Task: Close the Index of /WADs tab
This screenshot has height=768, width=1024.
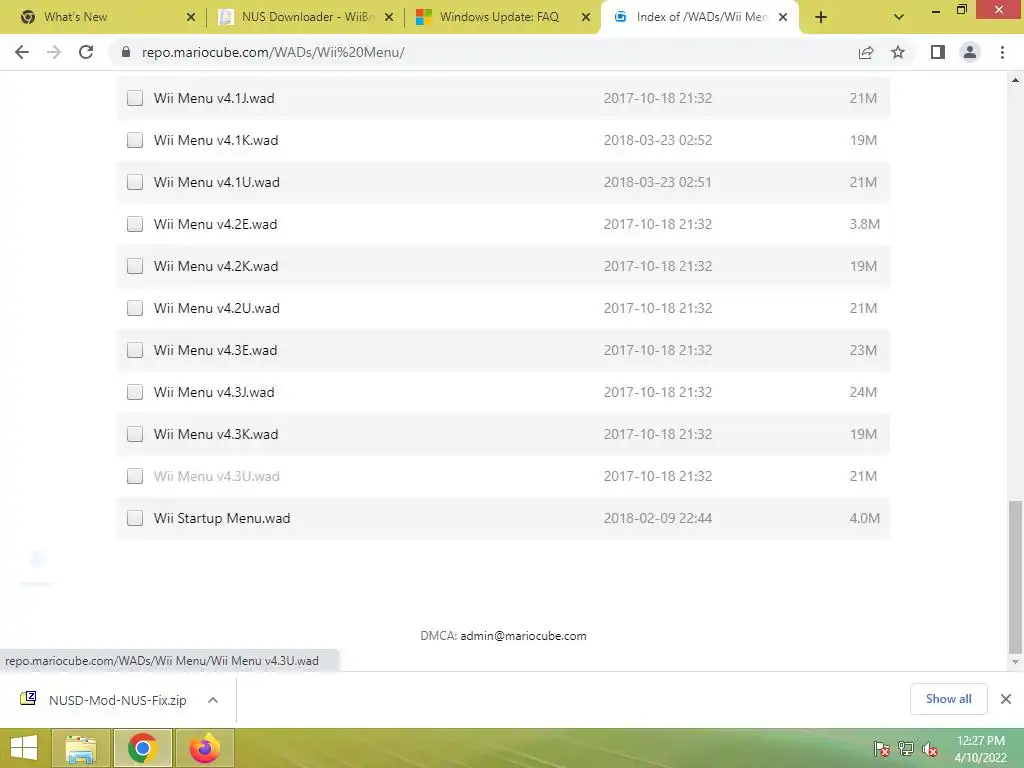Action: point(783,17)
